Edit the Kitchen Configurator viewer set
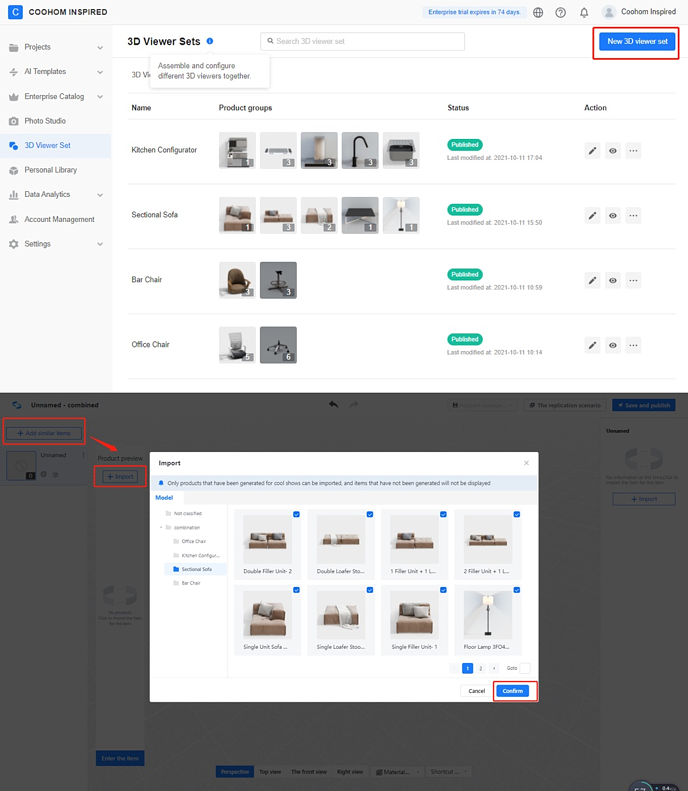This screenshot has width=688, height=791. click(x=592, y=150)
